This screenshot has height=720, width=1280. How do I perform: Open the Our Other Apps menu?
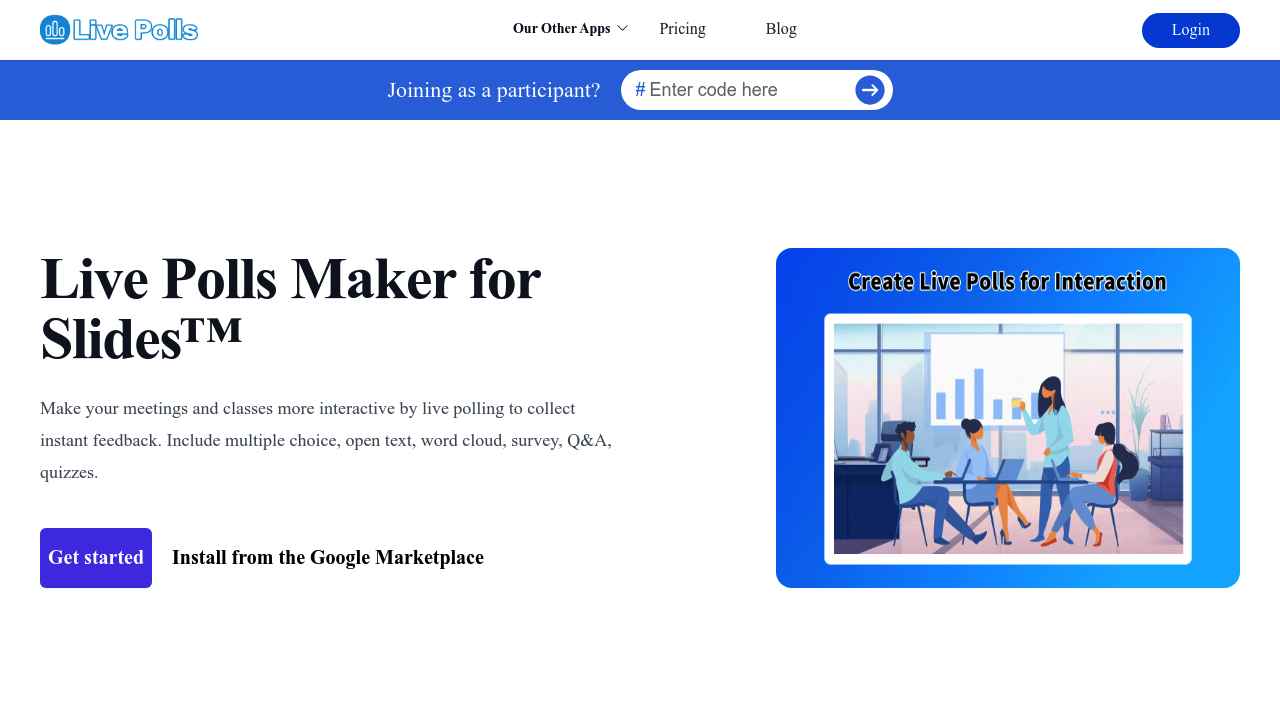click(x=561, y=29)
